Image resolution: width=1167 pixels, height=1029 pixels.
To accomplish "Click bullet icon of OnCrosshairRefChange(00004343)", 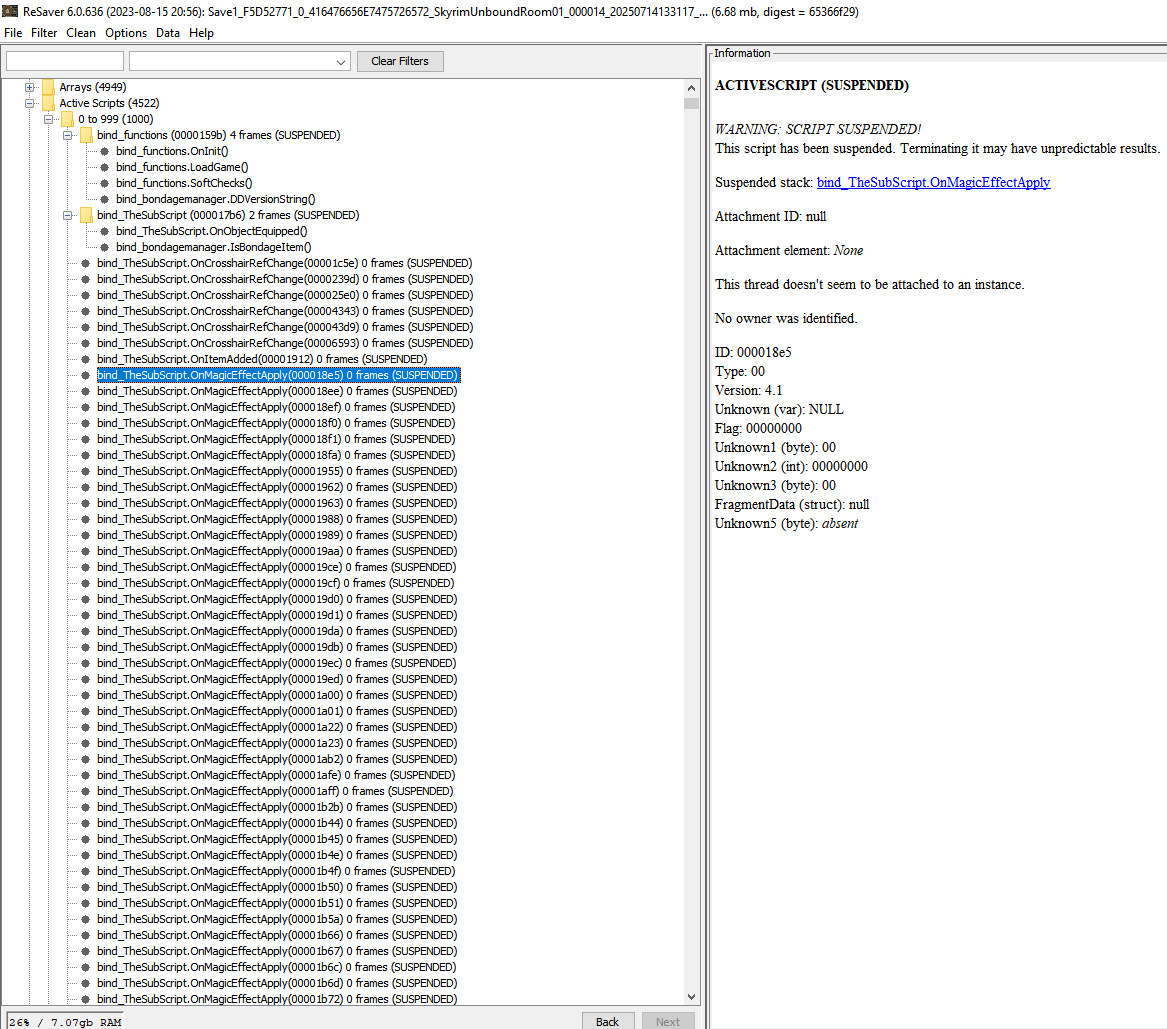I will pos(86,311).
